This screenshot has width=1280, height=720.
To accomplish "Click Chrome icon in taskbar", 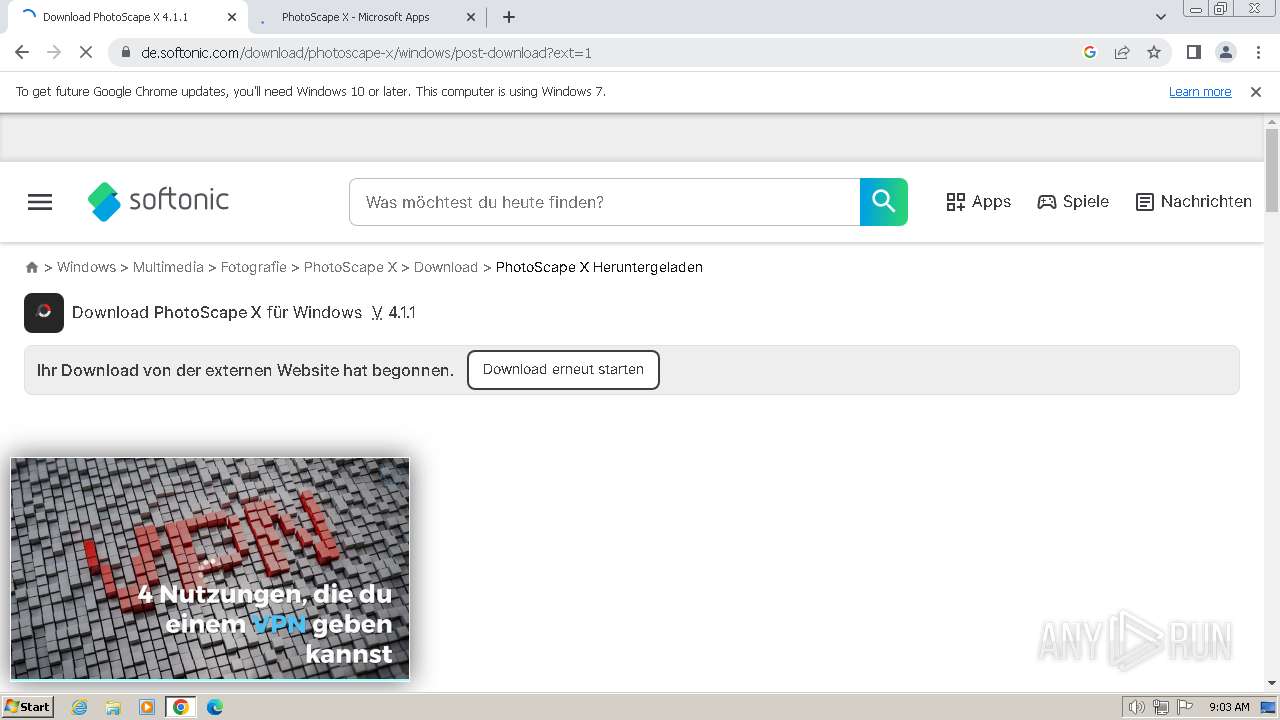I will coord(181,707).
